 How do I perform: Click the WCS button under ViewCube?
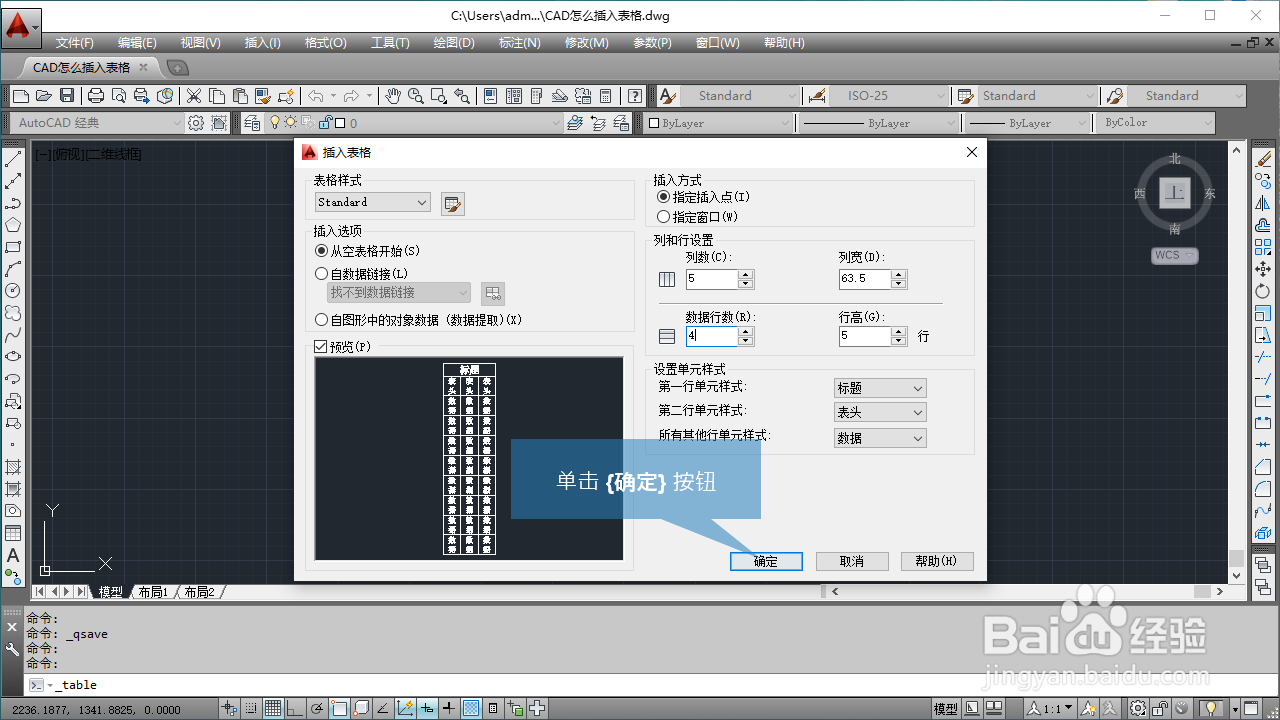[1174, 255]
